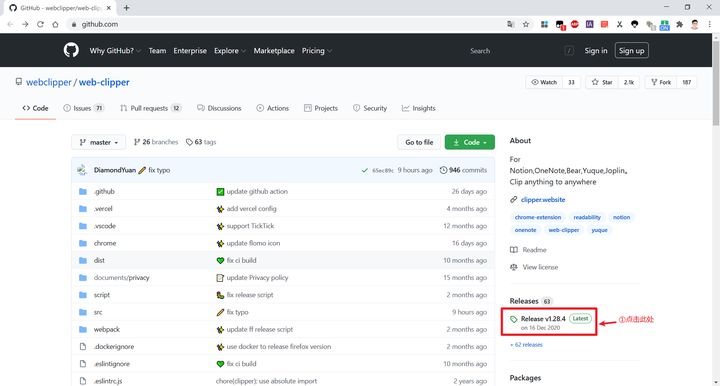Go back with browser back arrow

(x=10, y=24)
